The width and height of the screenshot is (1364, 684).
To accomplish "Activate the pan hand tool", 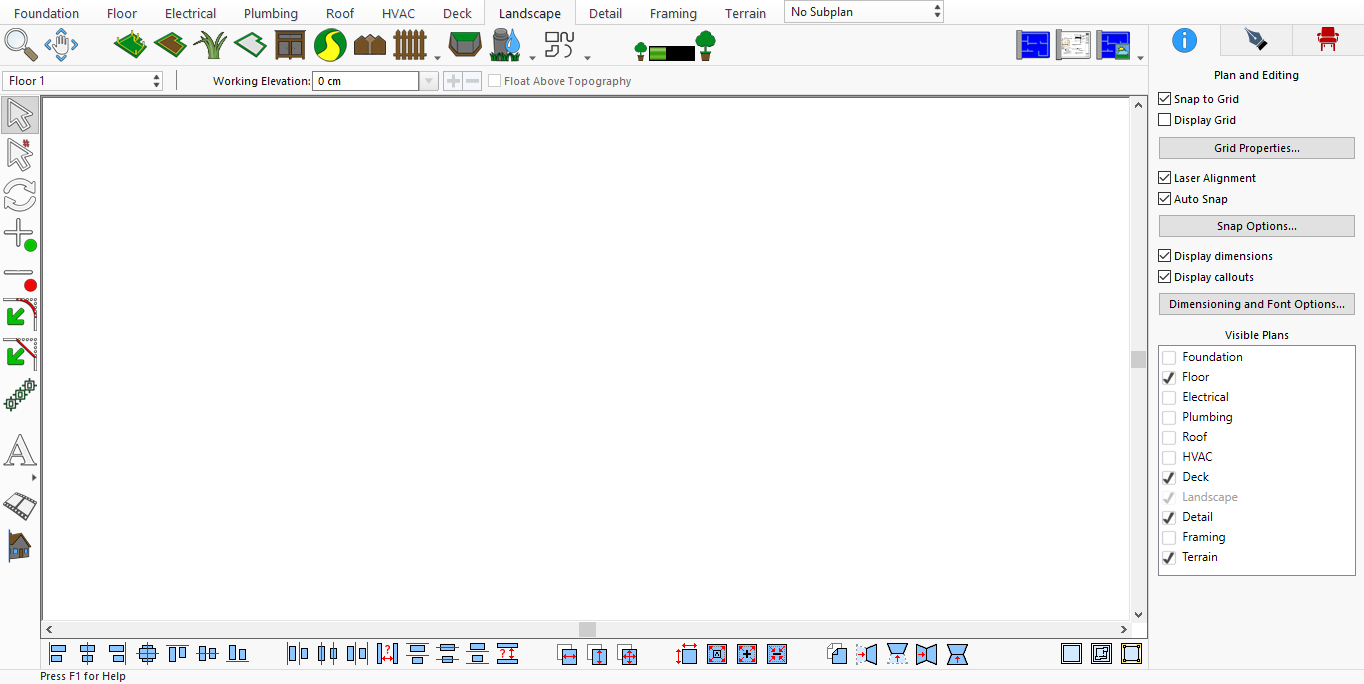I will point(61,45).
